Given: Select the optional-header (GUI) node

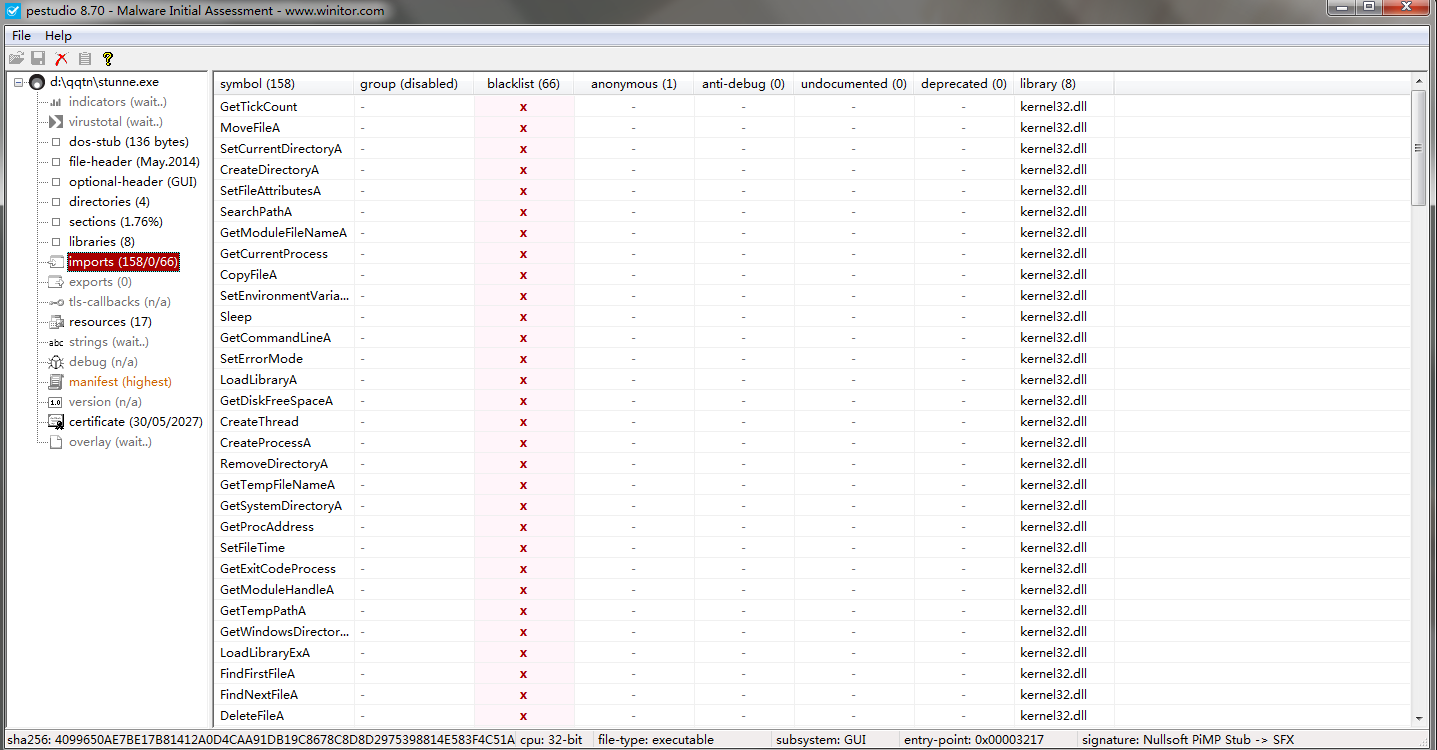Looking at the screenshot, I should 133,182.
